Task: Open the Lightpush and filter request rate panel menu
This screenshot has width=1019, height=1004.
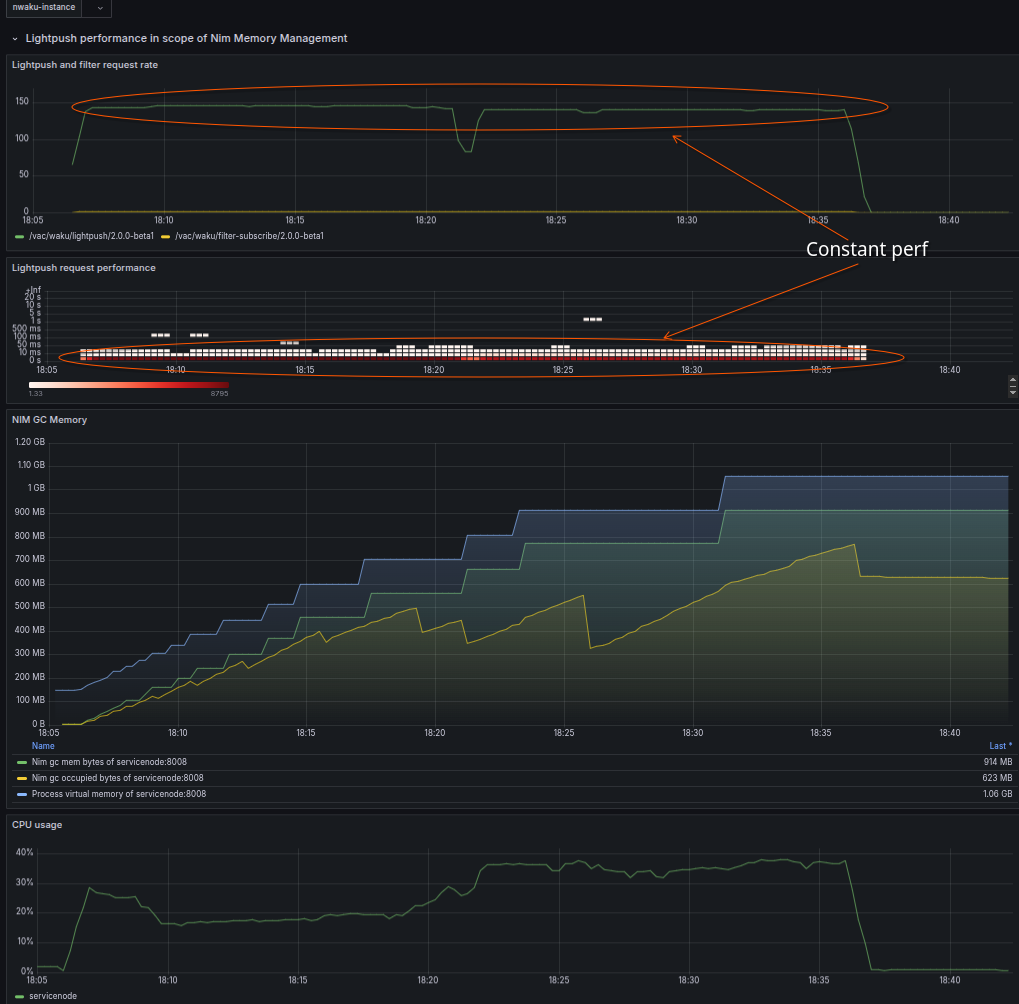Action: click(x=84, y=65)
